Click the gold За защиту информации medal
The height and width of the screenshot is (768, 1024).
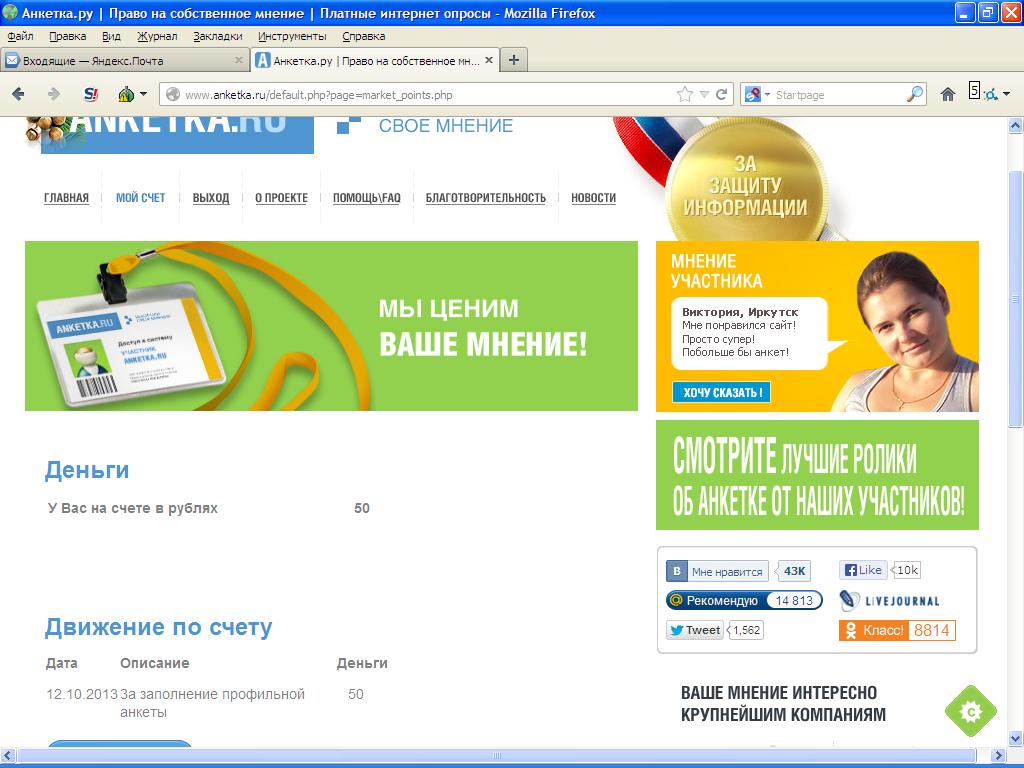tap(745, 184)
